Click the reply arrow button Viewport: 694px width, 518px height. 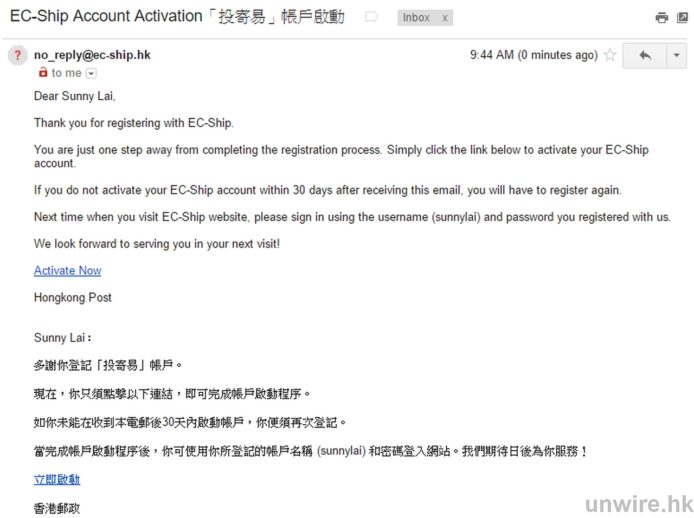(644, 56)
